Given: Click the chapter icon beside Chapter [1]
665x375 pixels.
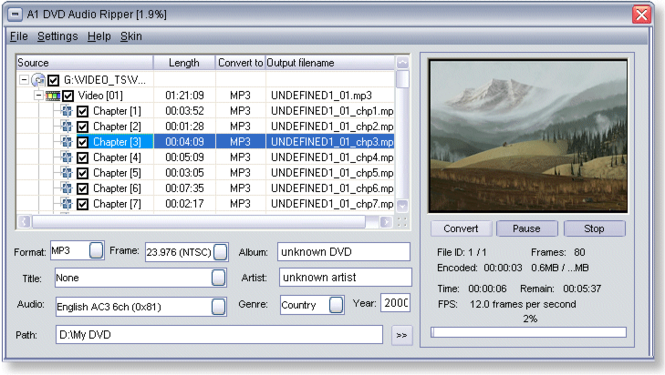Looking at the screenshot, I should coord(67,111).
